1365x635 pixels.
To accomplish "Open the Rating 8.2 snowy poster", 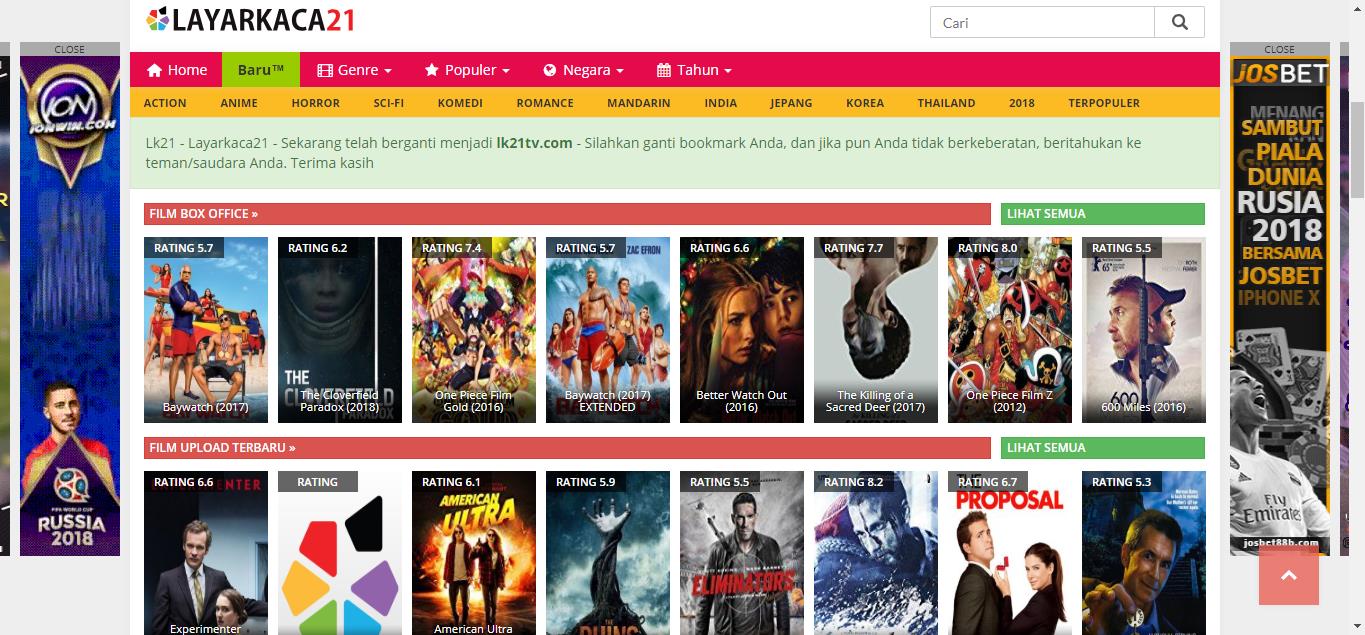I will click(876, 553).
